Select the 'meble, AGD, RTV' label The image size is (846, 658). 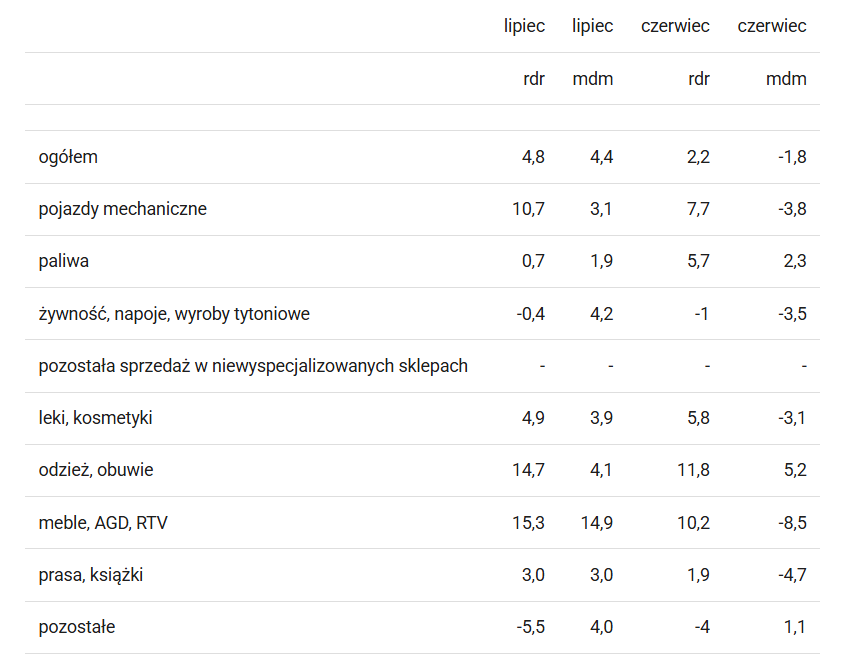(x=103, y=523)
